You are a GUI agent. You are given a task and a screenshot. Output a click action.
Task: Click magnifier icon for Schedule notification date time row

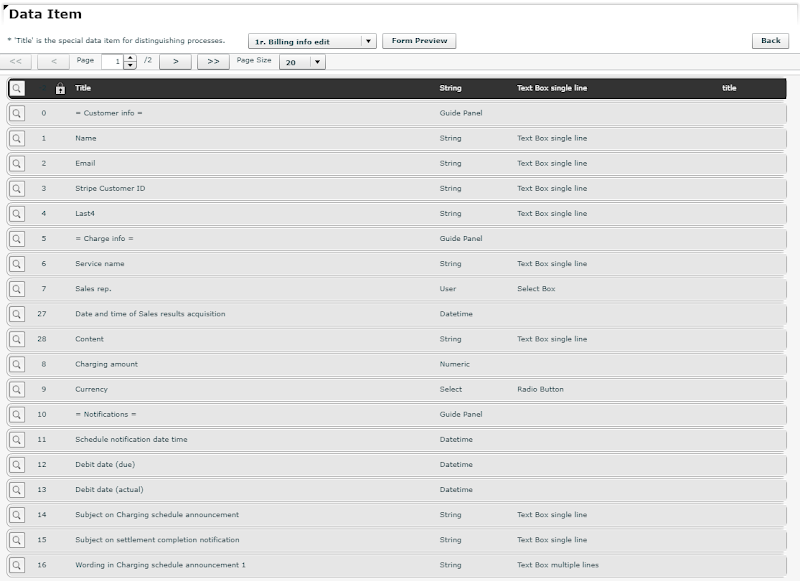17,440
